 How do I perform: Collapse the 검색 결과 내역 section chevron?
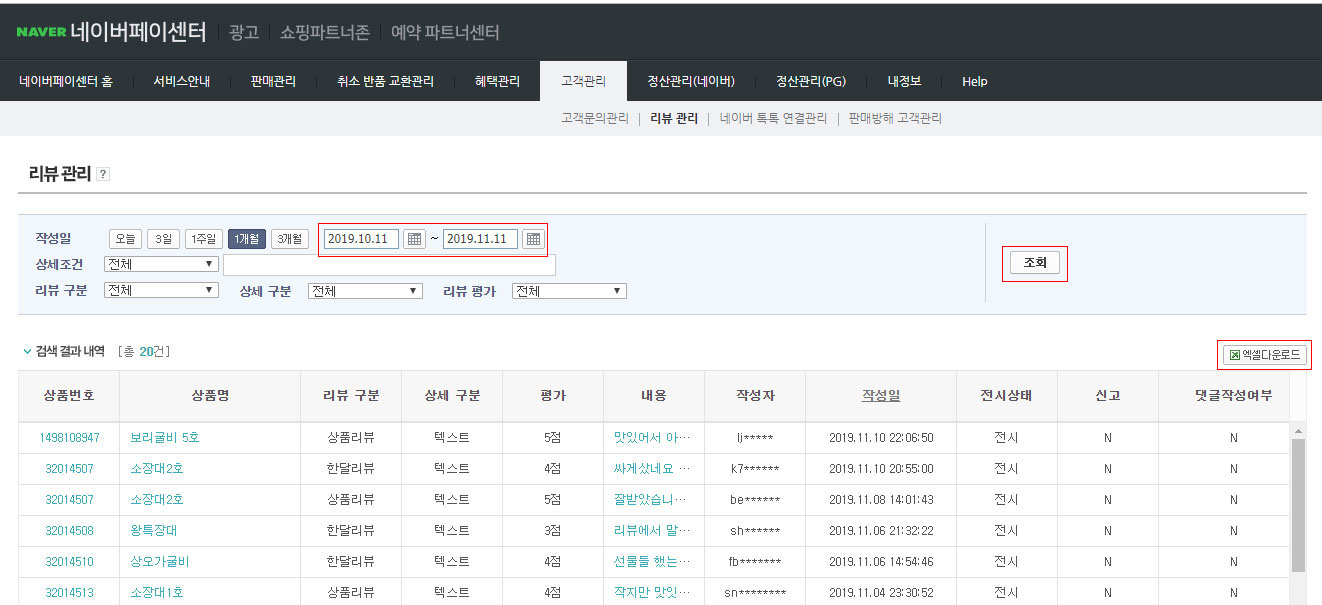tap(27, 352)
